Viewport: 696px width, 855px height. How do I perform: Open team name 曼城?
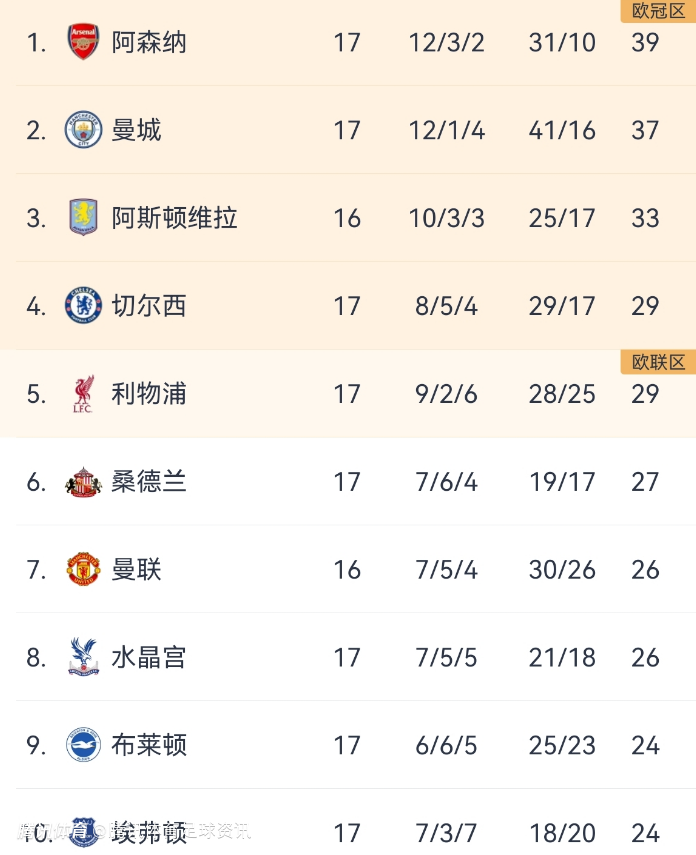(137, 130)
